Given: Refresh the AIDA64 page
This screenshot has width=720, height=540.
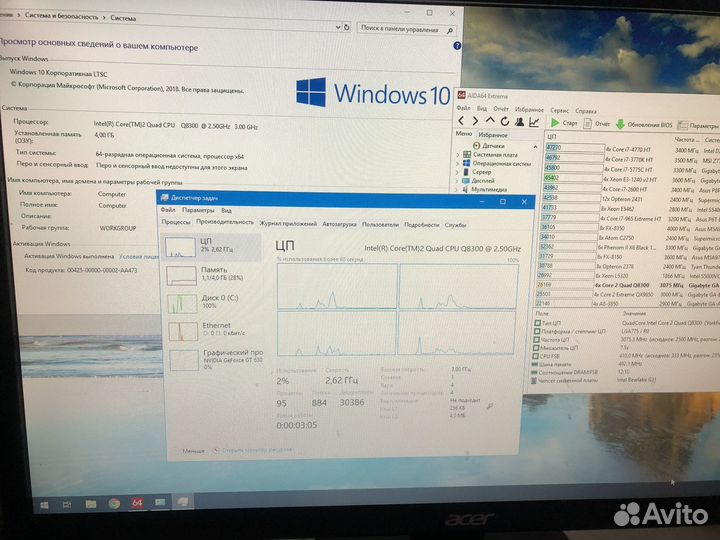Looking at the screenshot, I should pyautogui.click(x=505, y=121).
